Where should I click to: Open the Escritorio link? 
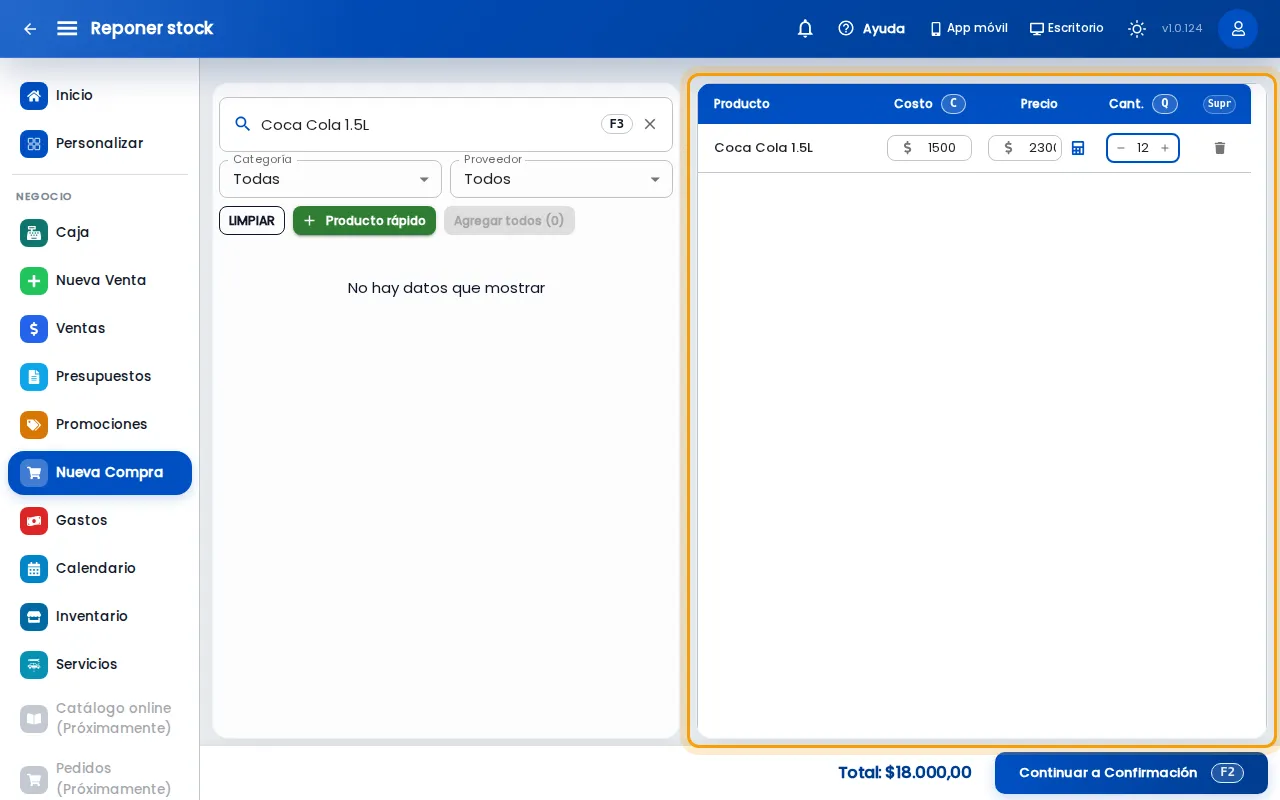click(x=1067, y=29)
